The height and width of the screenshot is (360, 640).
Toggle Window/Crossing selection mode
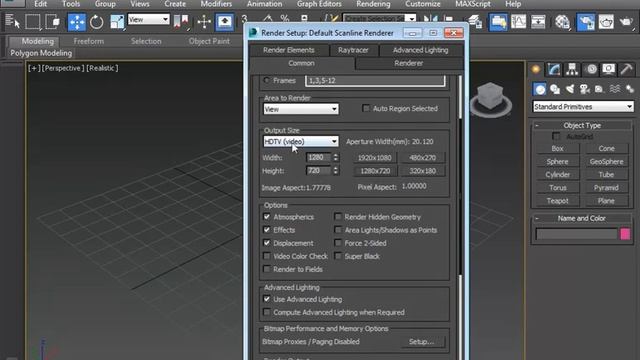(x=53, y=21)
